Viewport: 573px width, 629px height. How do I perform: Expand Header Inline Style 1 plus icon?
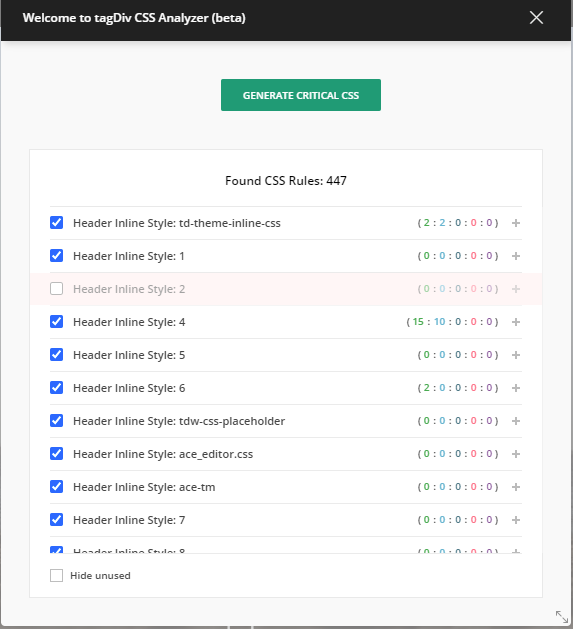tap(516, 256)
